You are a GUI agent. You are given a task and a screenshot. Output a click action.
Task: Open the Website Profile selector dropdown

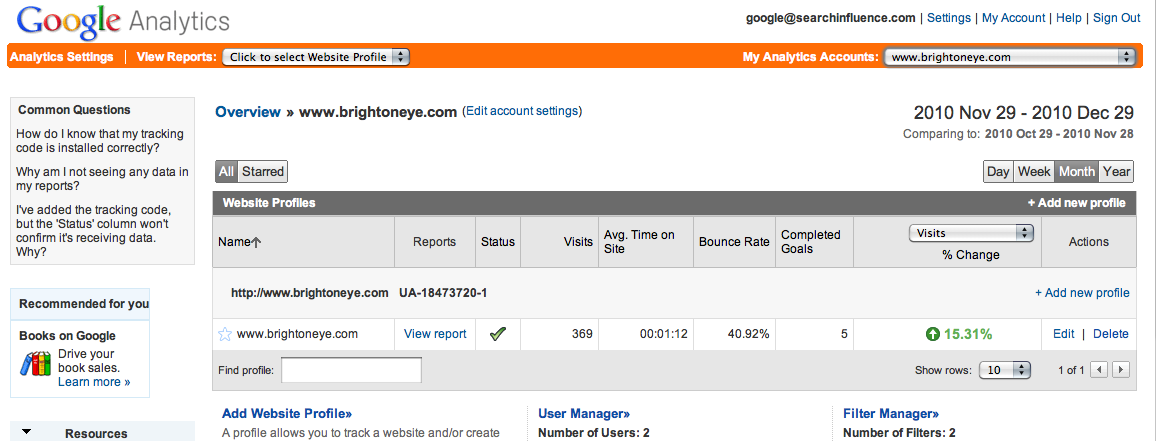tap(316, 57)
